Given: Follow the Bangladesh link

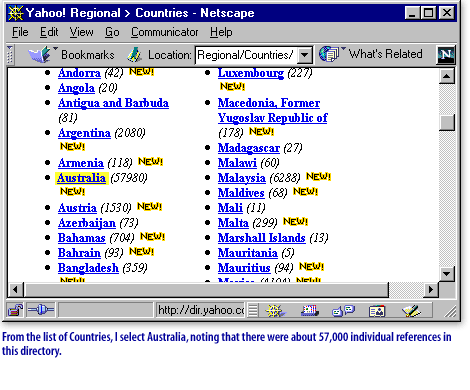Looking at the screenshot, I should 88,268.
